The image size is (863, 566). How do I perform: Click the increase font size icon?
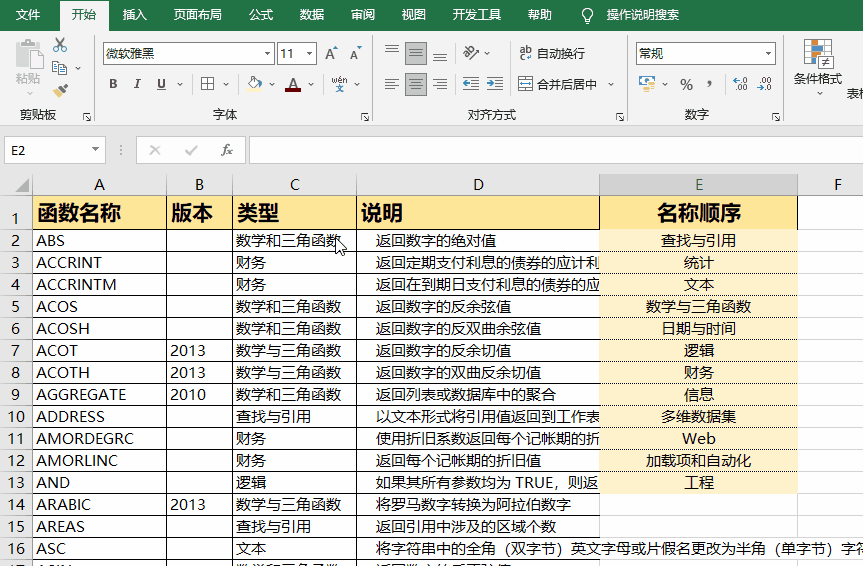click(331, 54)
